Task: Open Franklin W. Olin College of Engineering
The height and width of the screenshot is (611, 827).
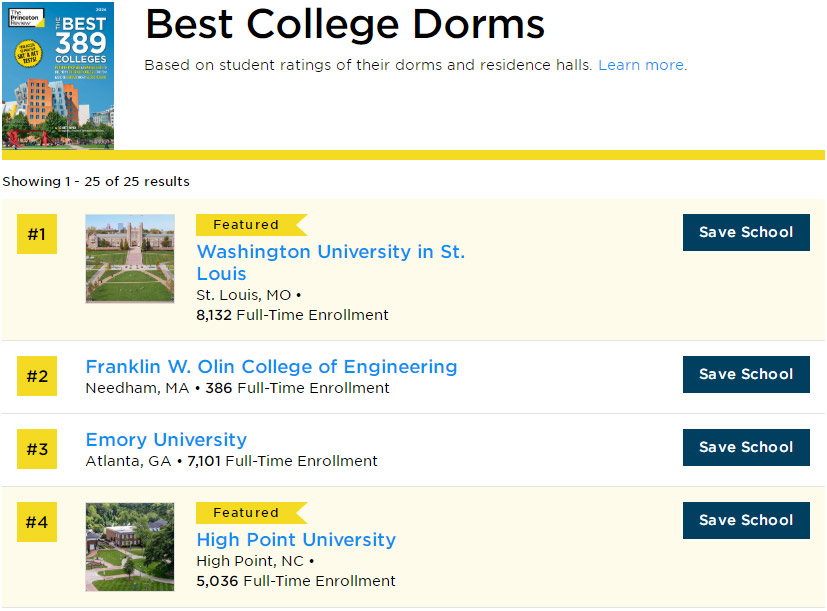Action: point(271,366)
